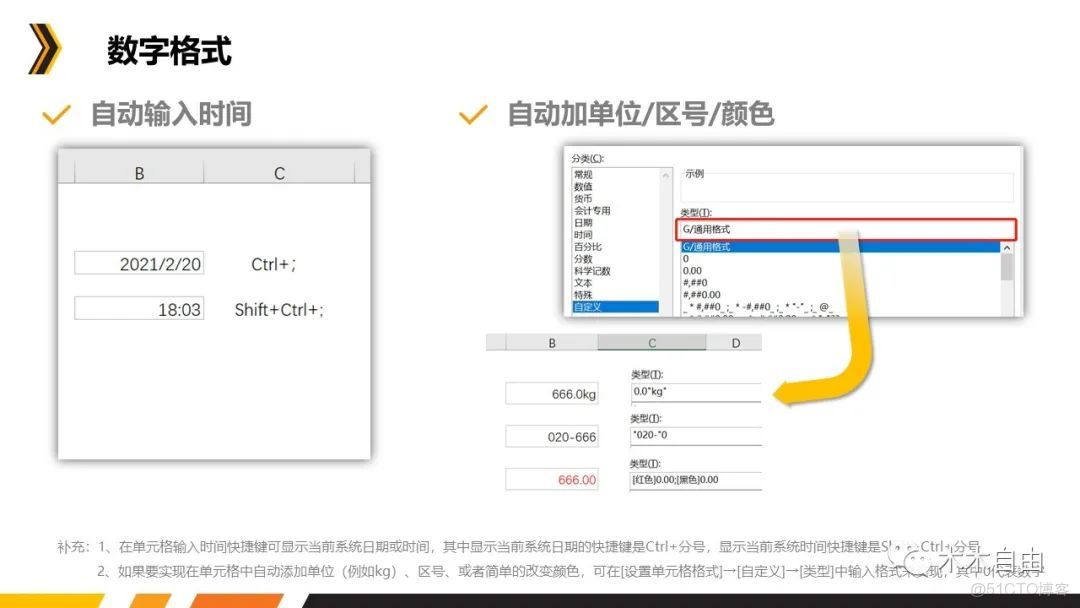
Task: Select the column C header
Action: click(x=651, y=342)
